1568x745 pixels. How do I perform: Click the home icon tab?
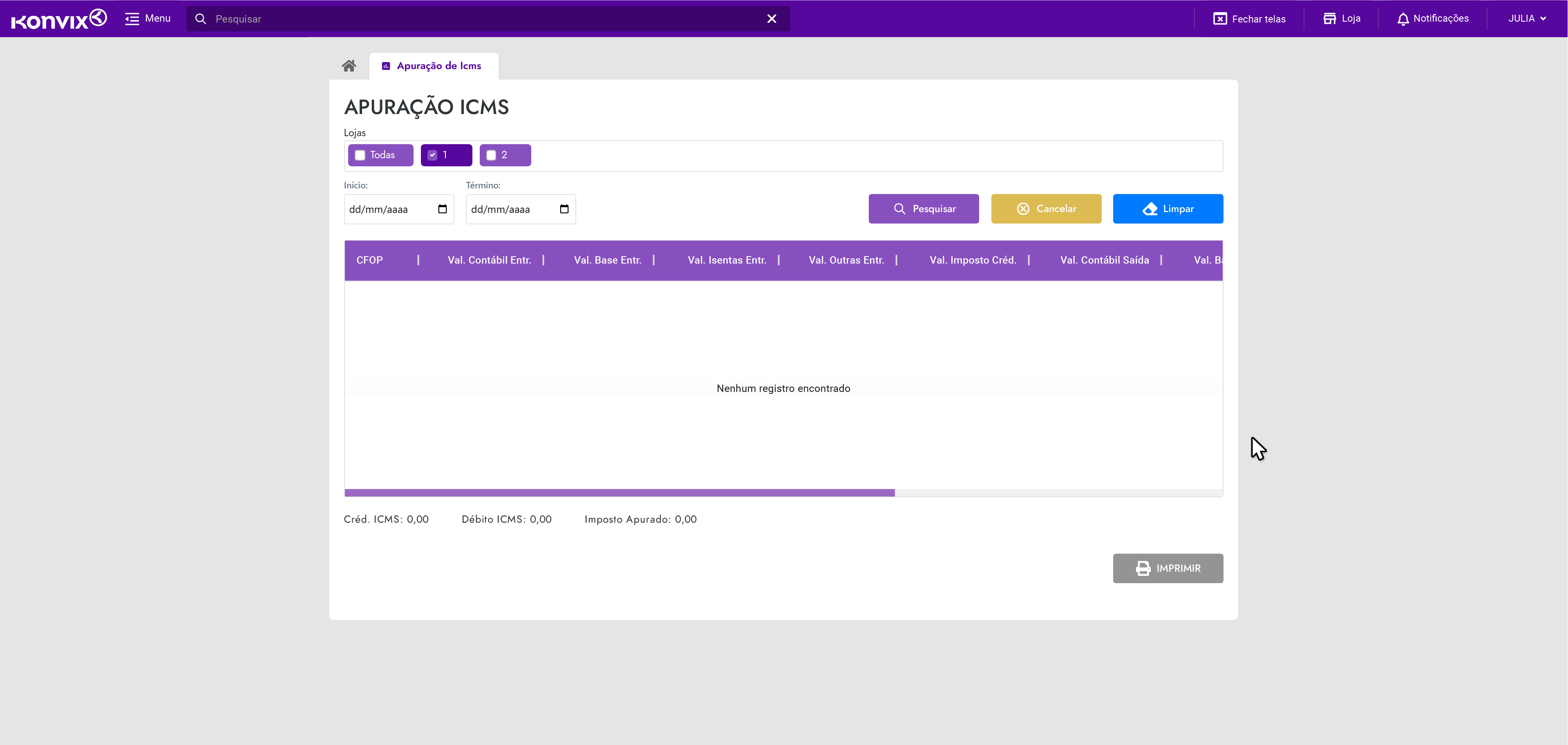(x=349, y=66)
